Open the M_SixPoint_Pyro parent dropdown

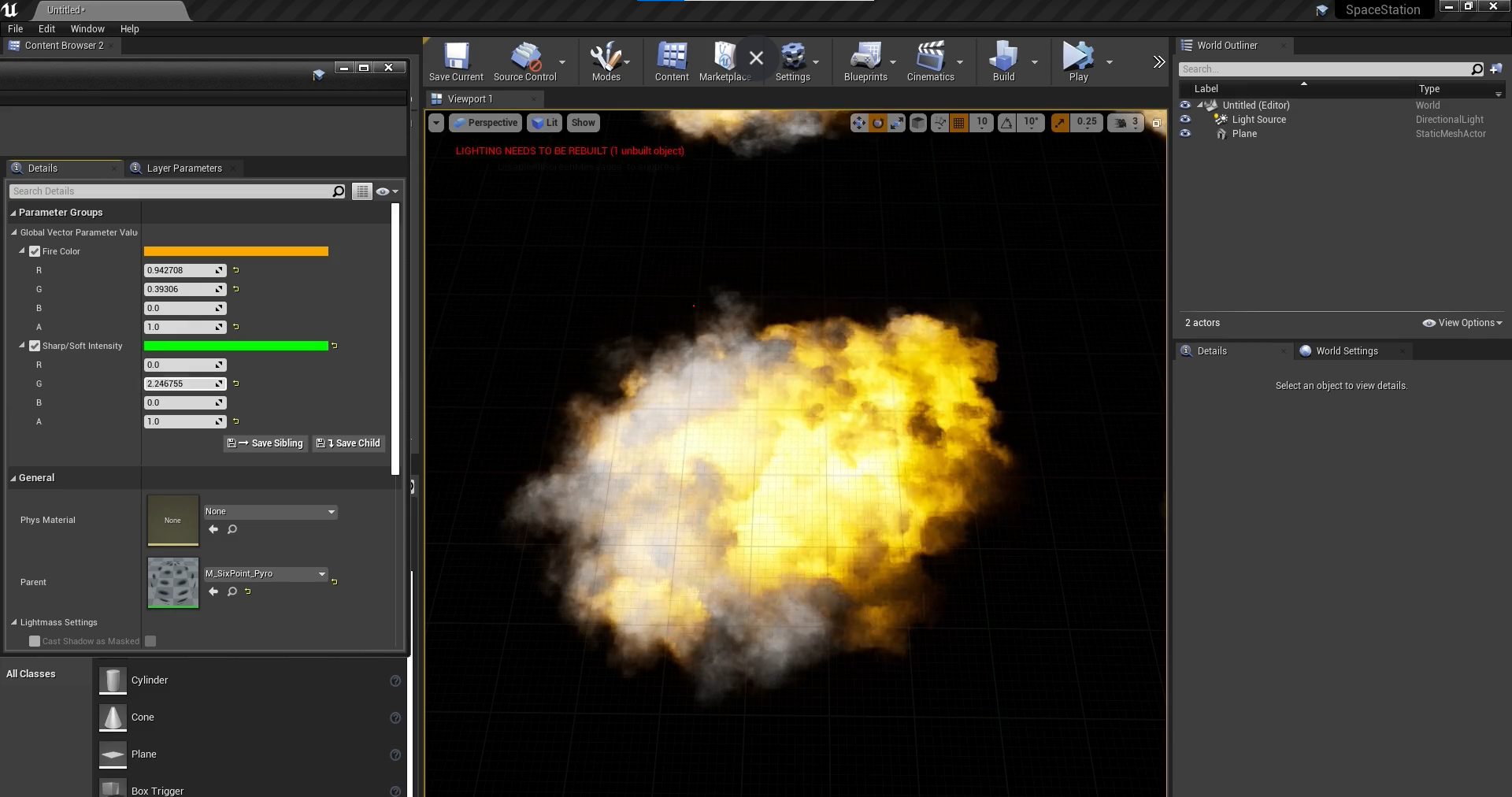click(265, 574)
